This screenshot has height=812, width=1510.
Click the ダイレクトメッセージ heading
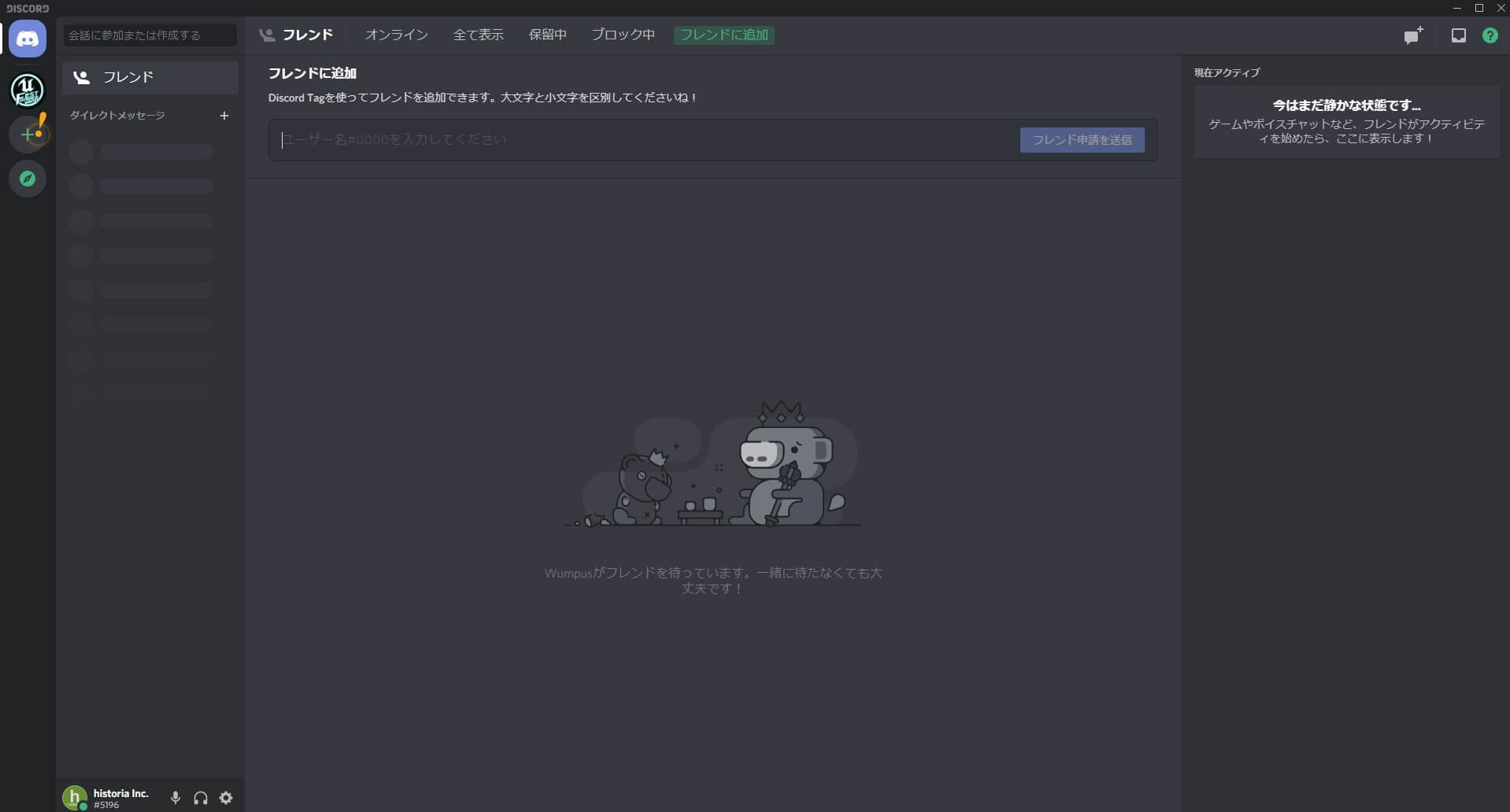coord(117,116)
